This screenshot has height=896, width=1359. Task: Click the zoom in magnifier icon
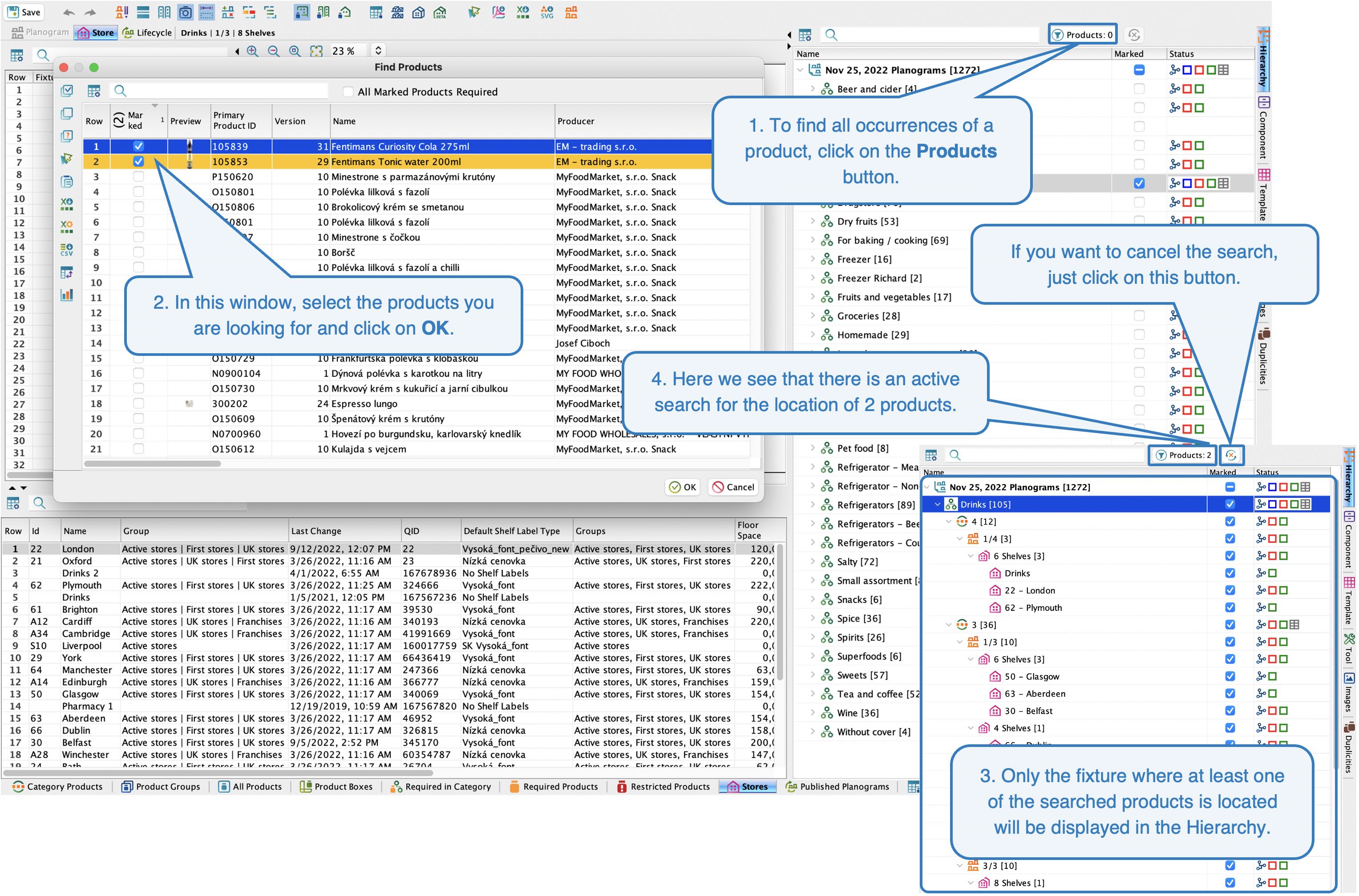point(252,51)
